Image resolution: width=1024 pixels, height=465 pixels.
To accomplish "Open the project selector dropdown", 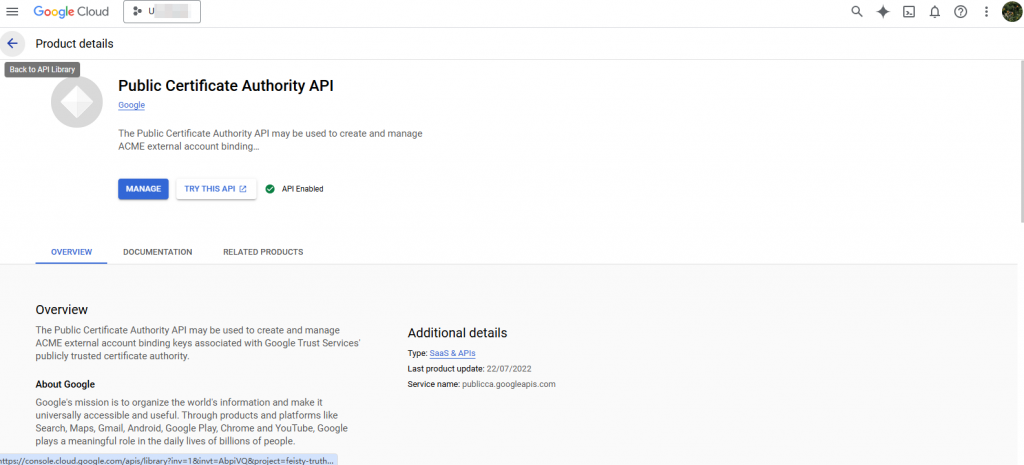I will pyautogui.click(x=162, y=12).
